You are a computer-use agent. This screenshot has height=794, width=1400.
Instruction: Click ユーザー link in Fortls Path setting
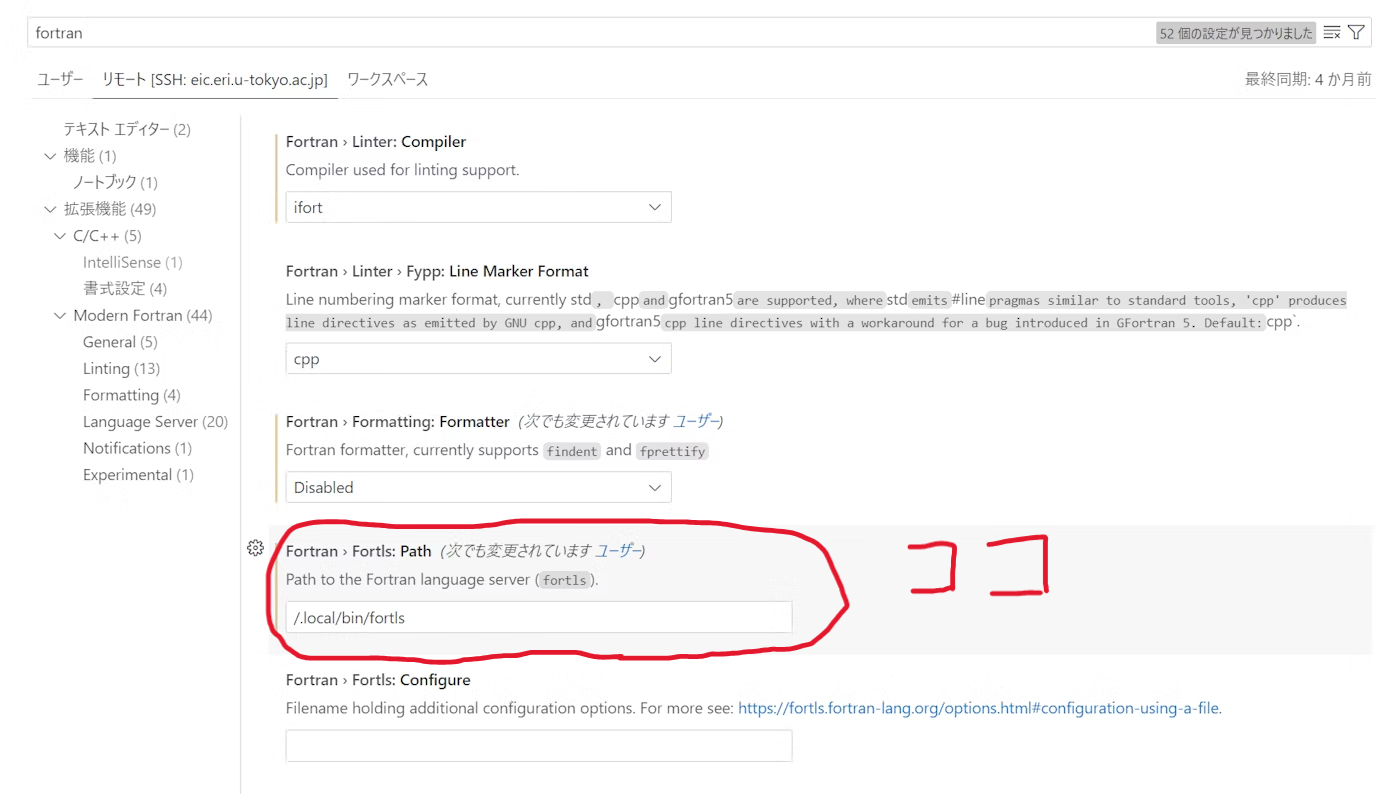coord(617,551)
